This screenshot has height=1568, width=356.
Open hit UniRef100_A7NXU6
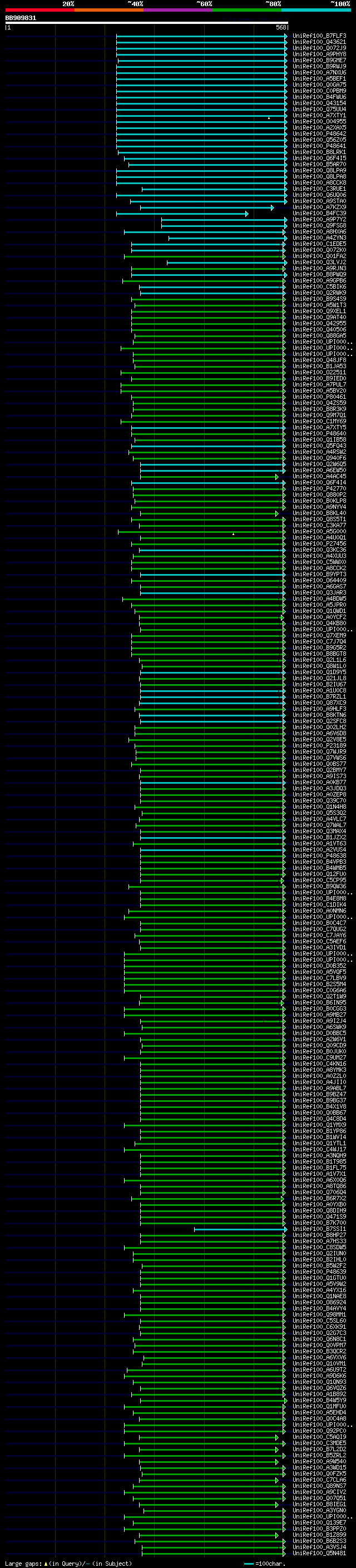point(319,72)
